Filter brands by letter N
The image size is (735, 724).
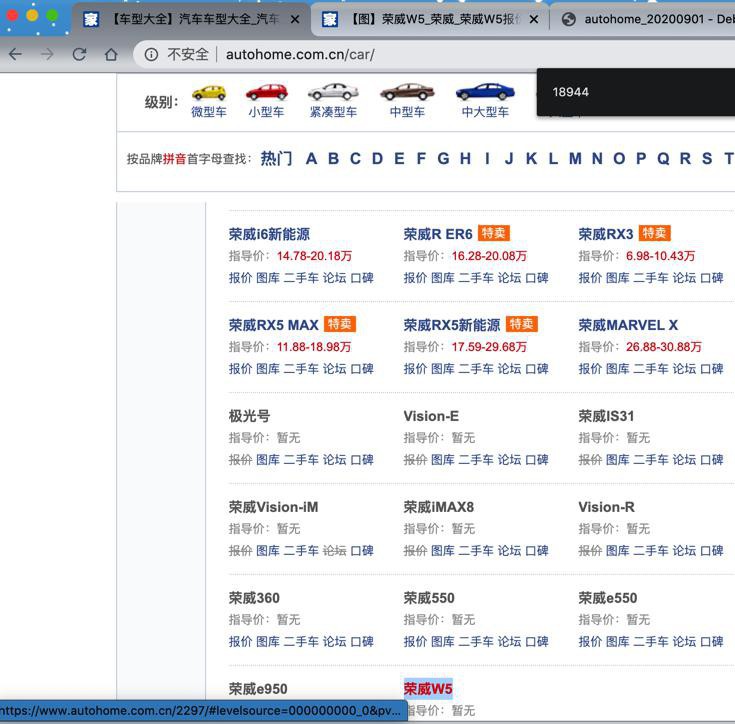point(597,159)
